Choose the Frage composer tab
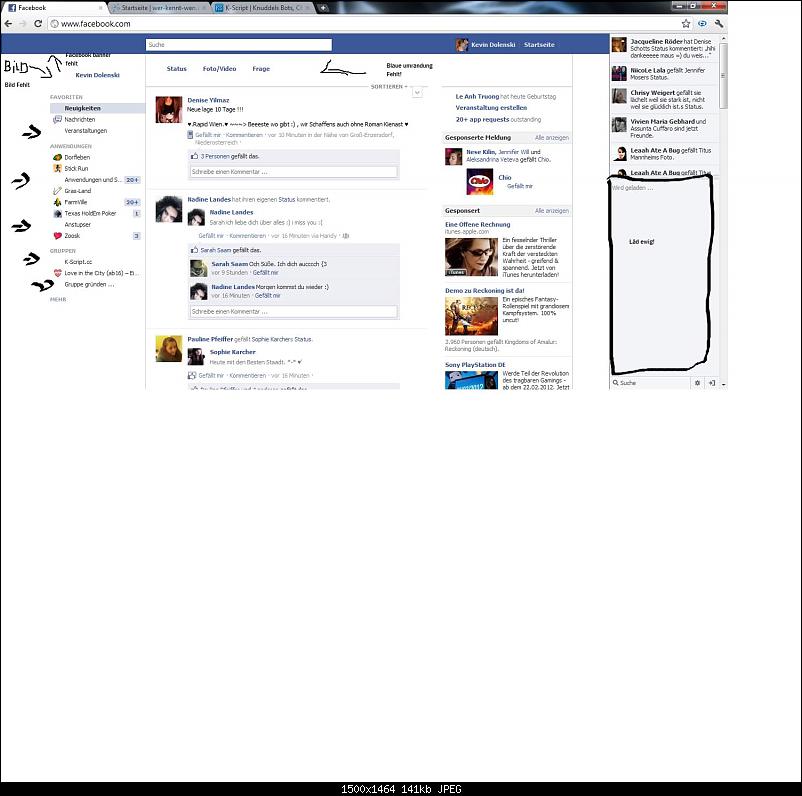Screen dimensions: 802x796 tap(261, 69)
